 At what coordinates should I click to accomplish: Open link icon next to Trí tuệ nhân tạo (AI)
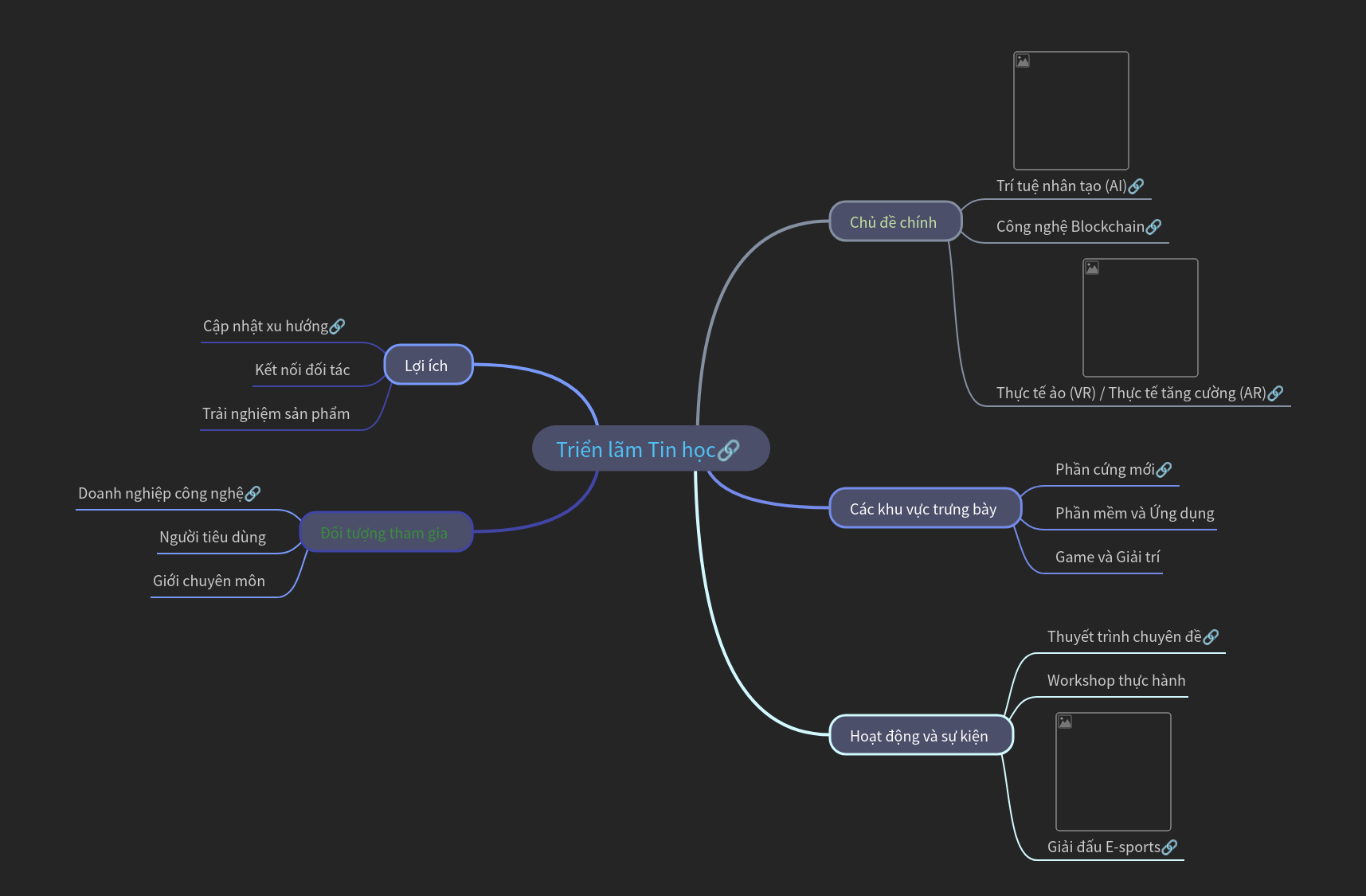pos(1136,186)
